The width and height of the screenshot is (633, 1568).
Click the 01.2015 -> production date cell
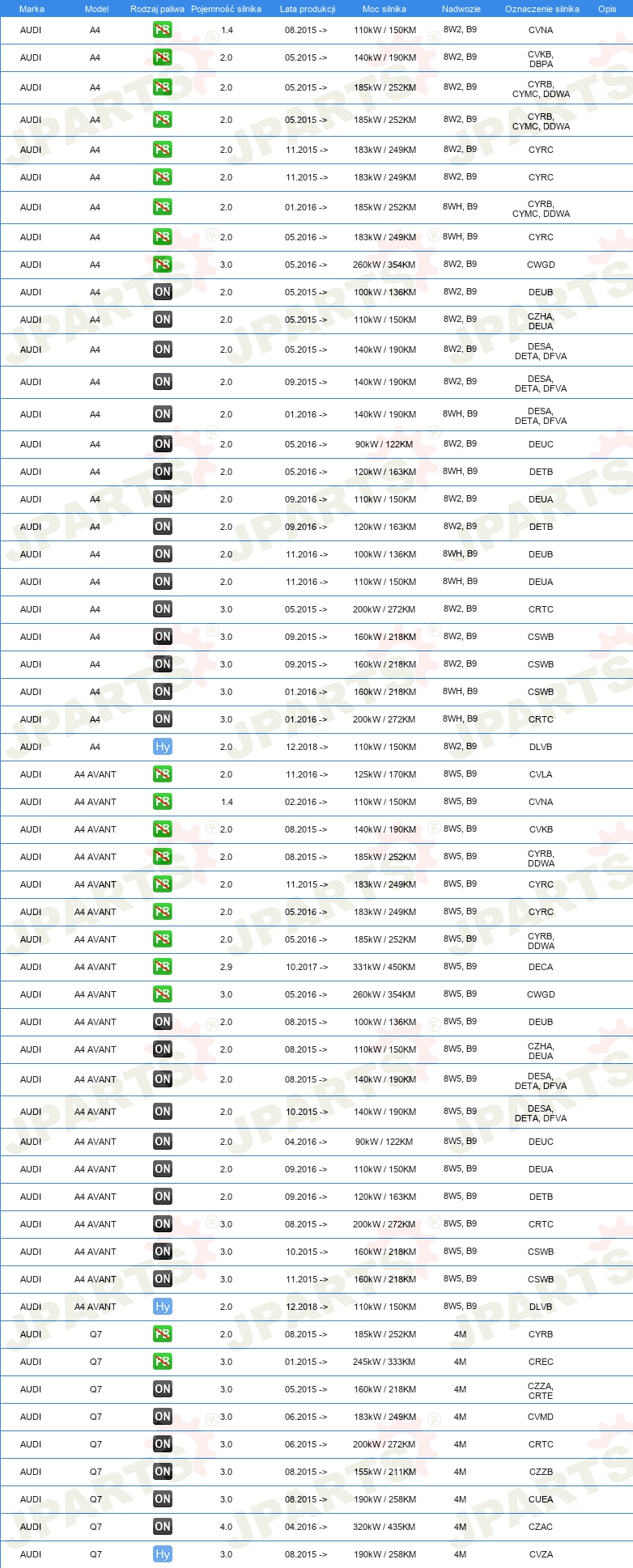coord(307,1362)
